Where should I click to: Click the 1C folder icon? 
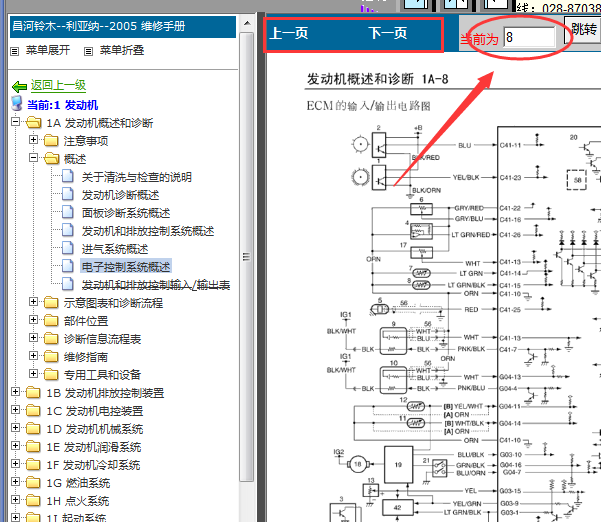click(x=34, y=411)
